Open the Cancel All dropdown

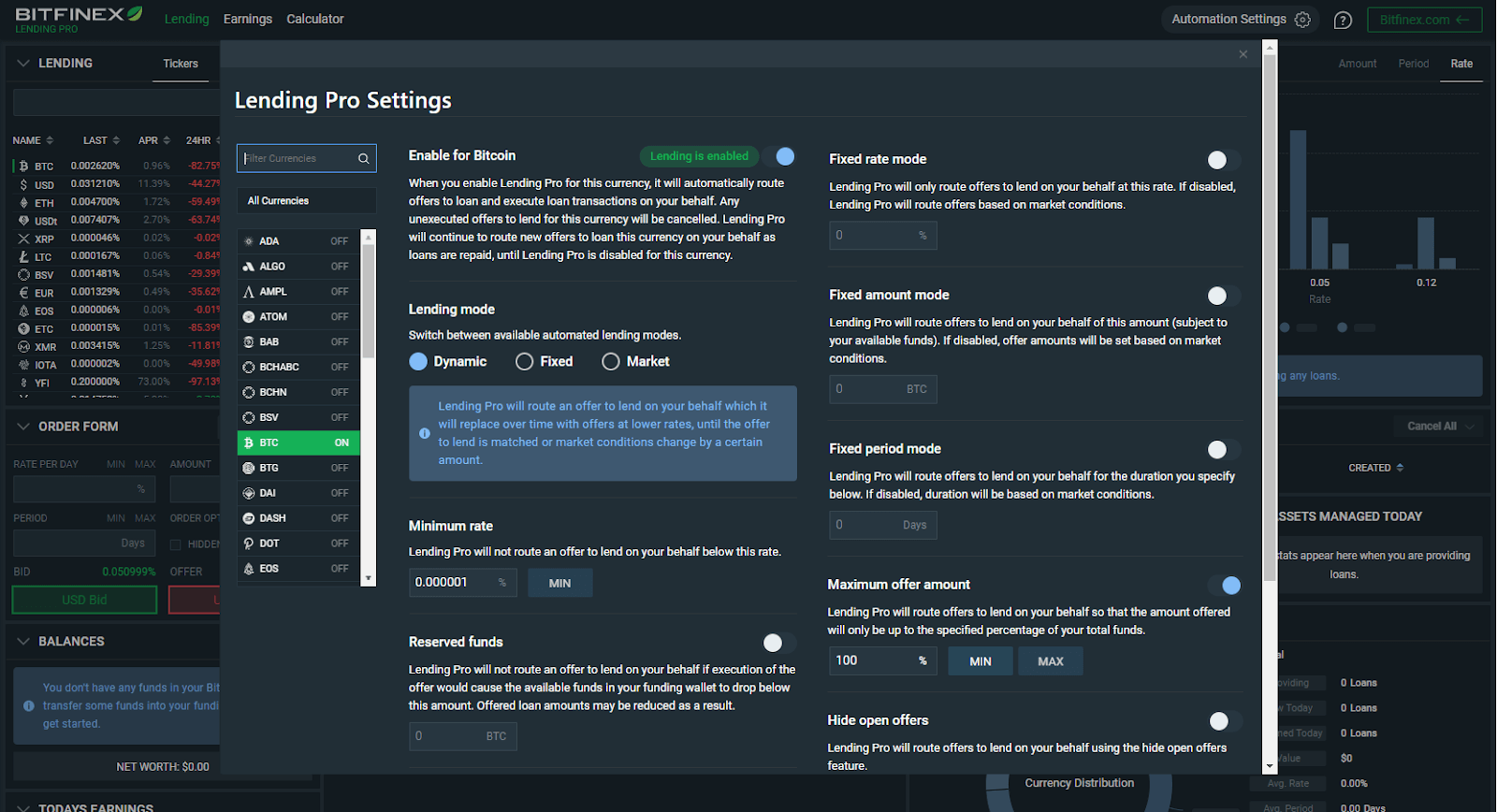coord(1440,427)
